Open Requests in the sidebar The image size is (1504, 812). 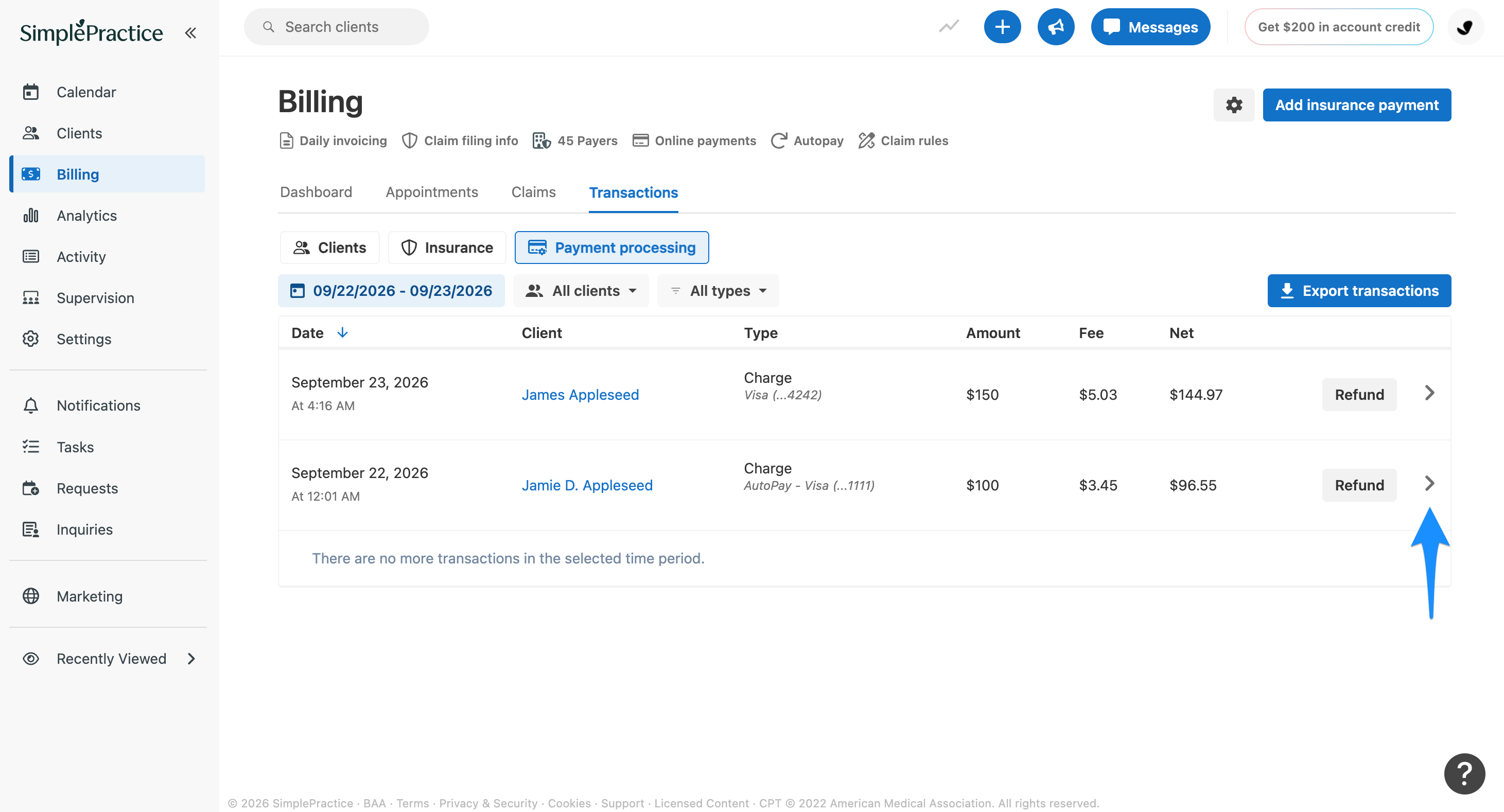pos(87,488)
